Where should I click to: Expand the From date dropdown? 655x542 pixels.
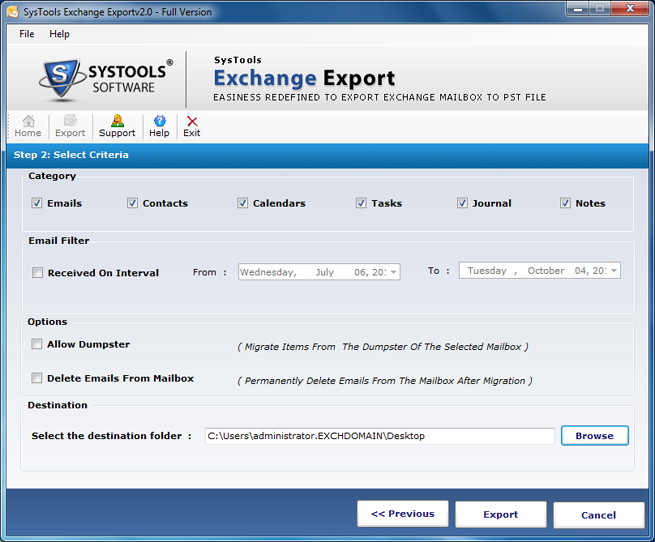[x=394, y=272]
